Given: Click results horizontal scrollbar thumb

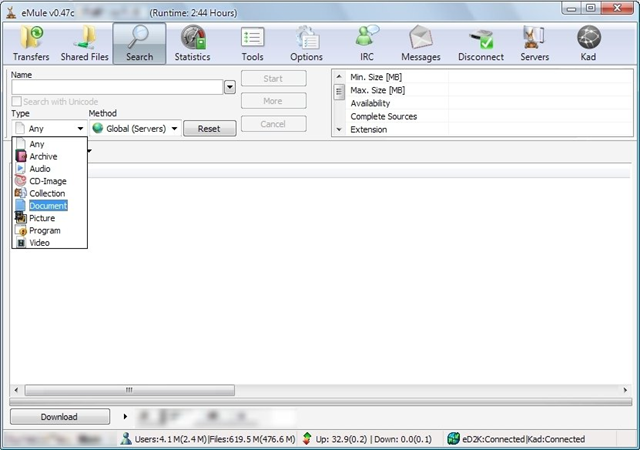Looking at the screenshot, I should (129, 390).
